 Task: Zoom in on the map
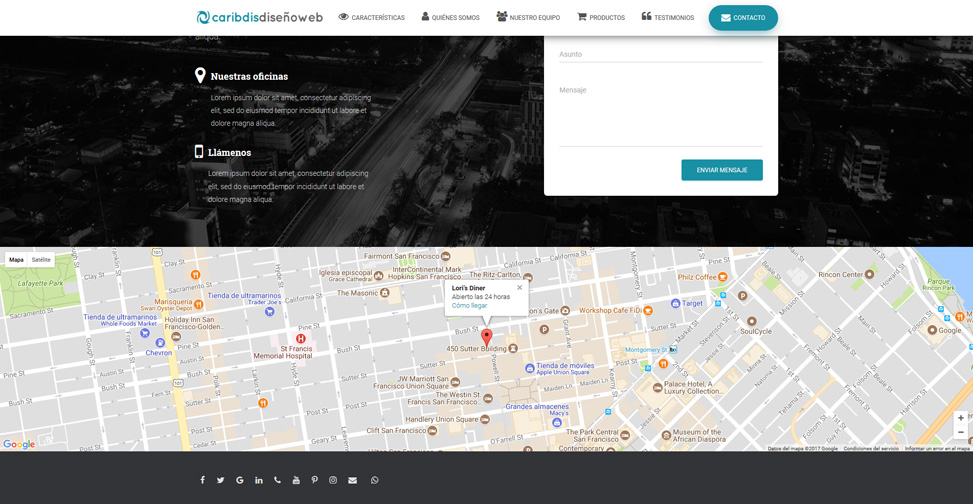(961, 418)
